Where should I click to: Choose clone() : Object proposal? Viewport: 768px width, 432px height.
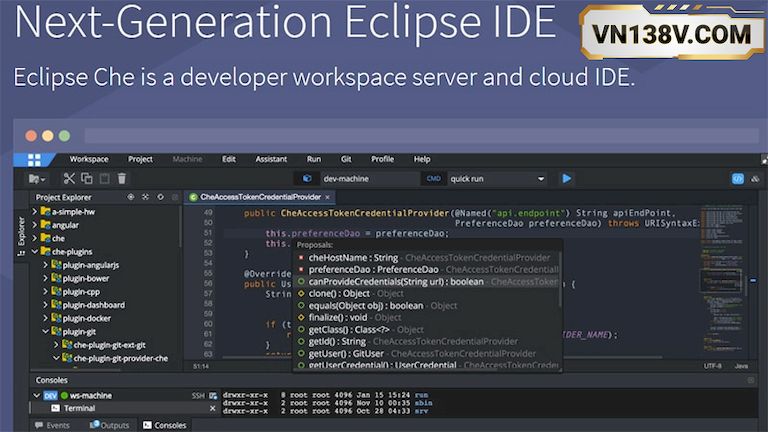(x=427, y=293)
